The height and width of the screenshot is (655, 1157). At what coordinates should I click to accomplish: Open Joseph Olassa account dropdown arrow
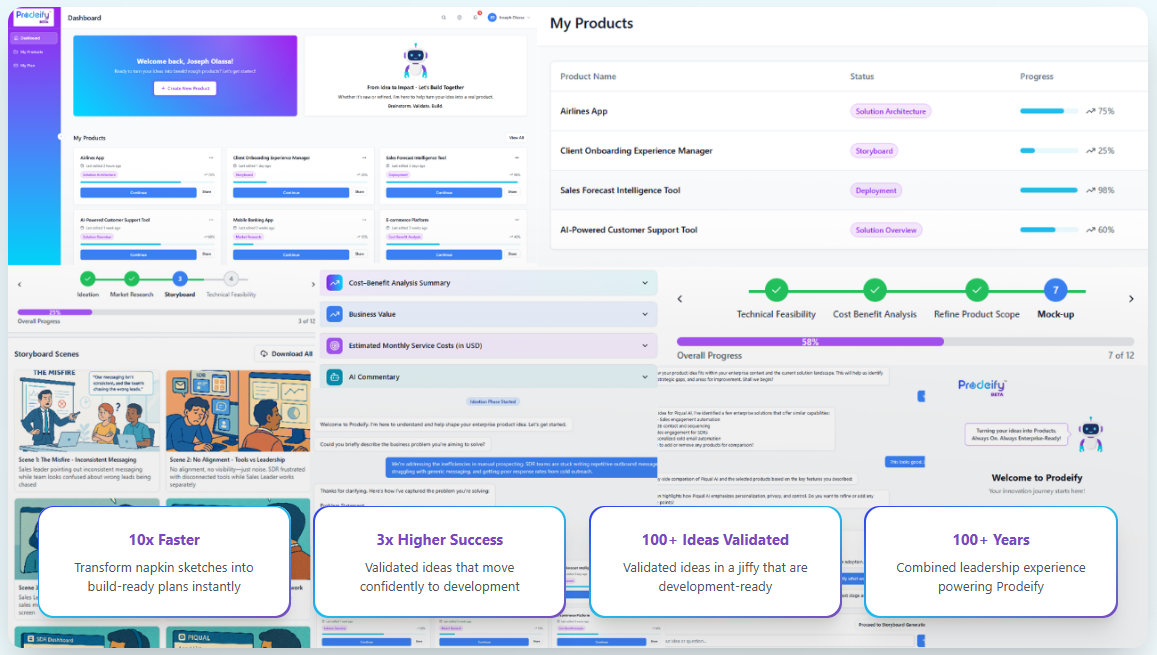click(528, 18)
